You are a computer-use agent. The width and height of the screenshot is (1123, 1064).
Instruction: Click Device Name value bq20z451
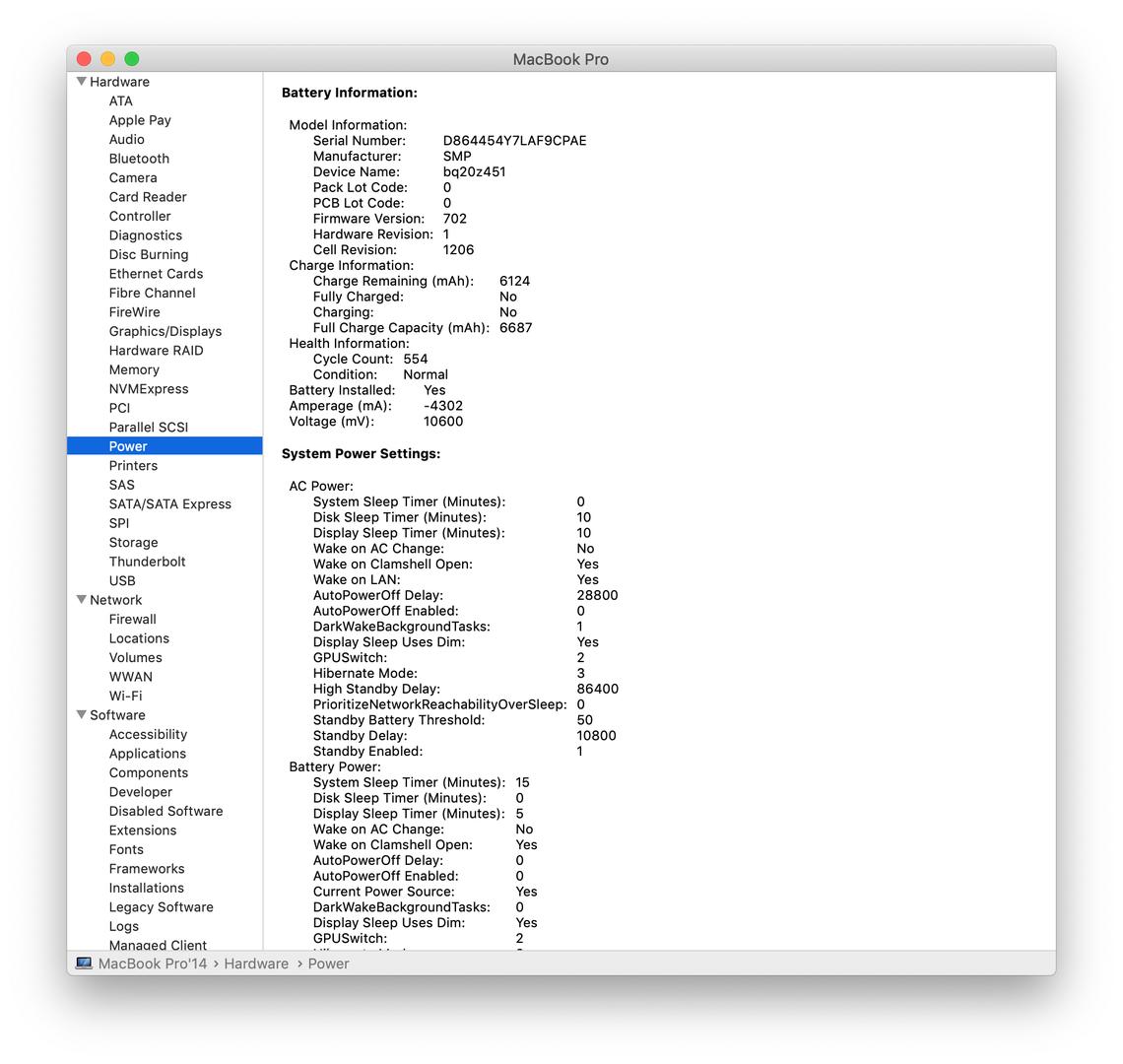pyautogui.click(x=474, y=172)
